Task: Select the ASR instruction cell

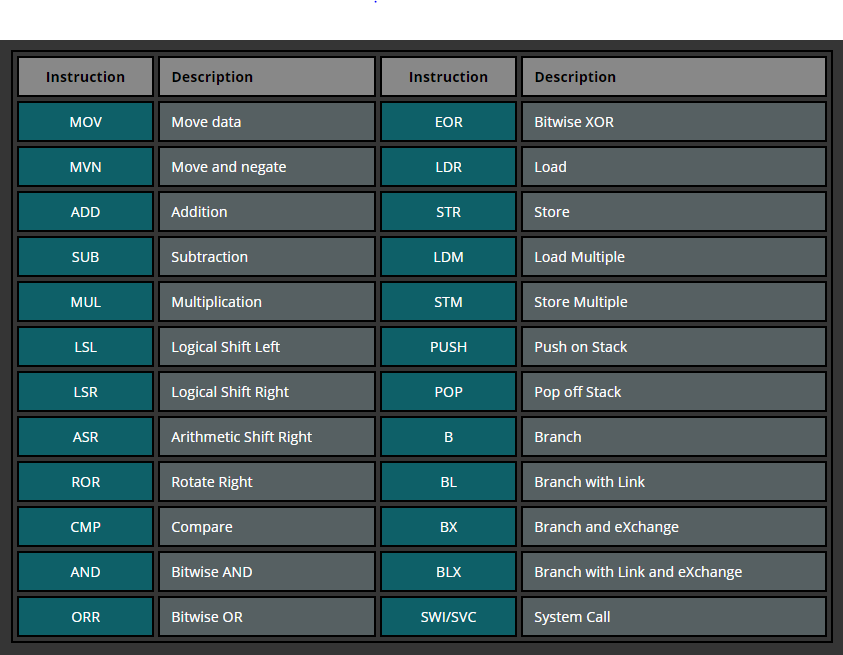Action: tap(85, 437)
